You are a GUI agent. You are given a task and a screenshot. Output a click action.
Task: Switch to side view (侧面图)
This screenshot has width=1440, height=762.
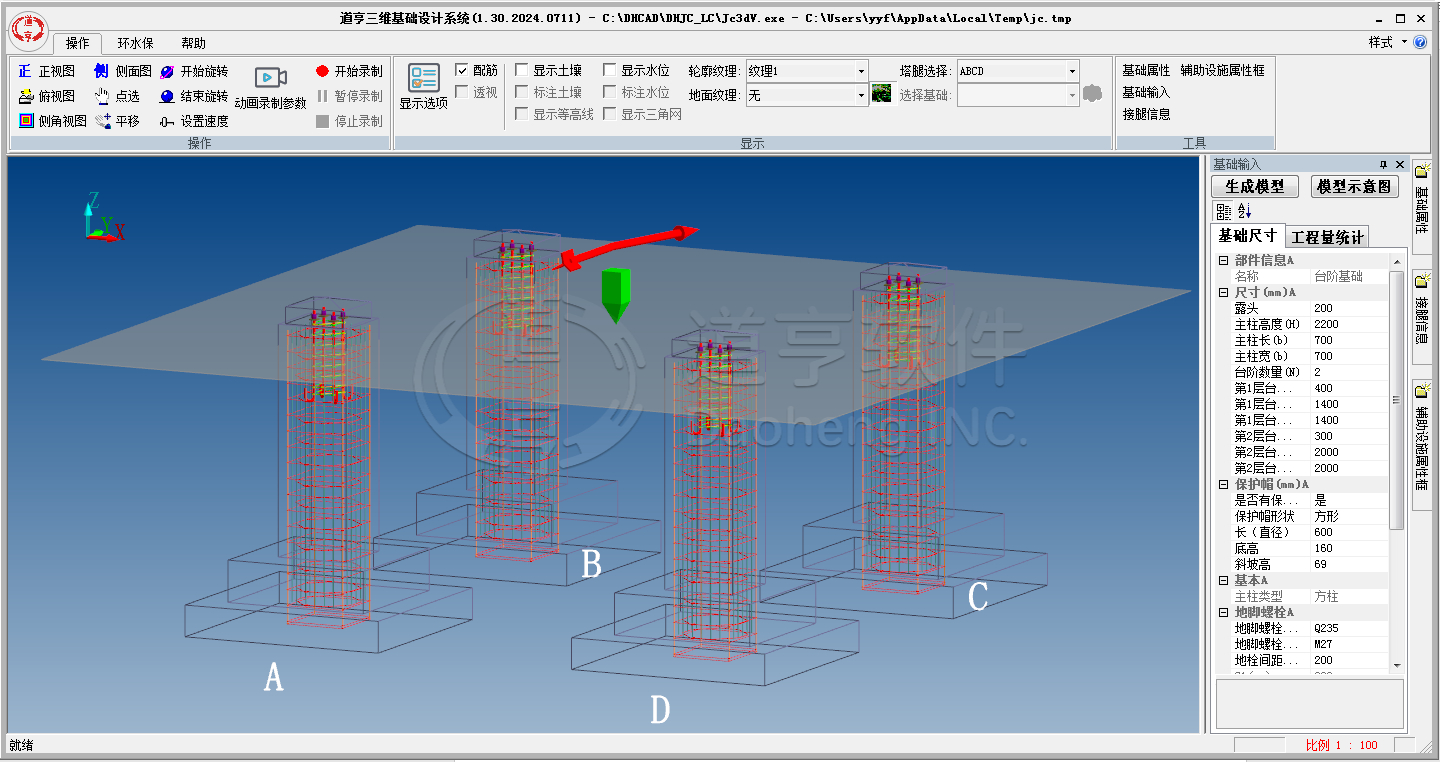(122, 71)
